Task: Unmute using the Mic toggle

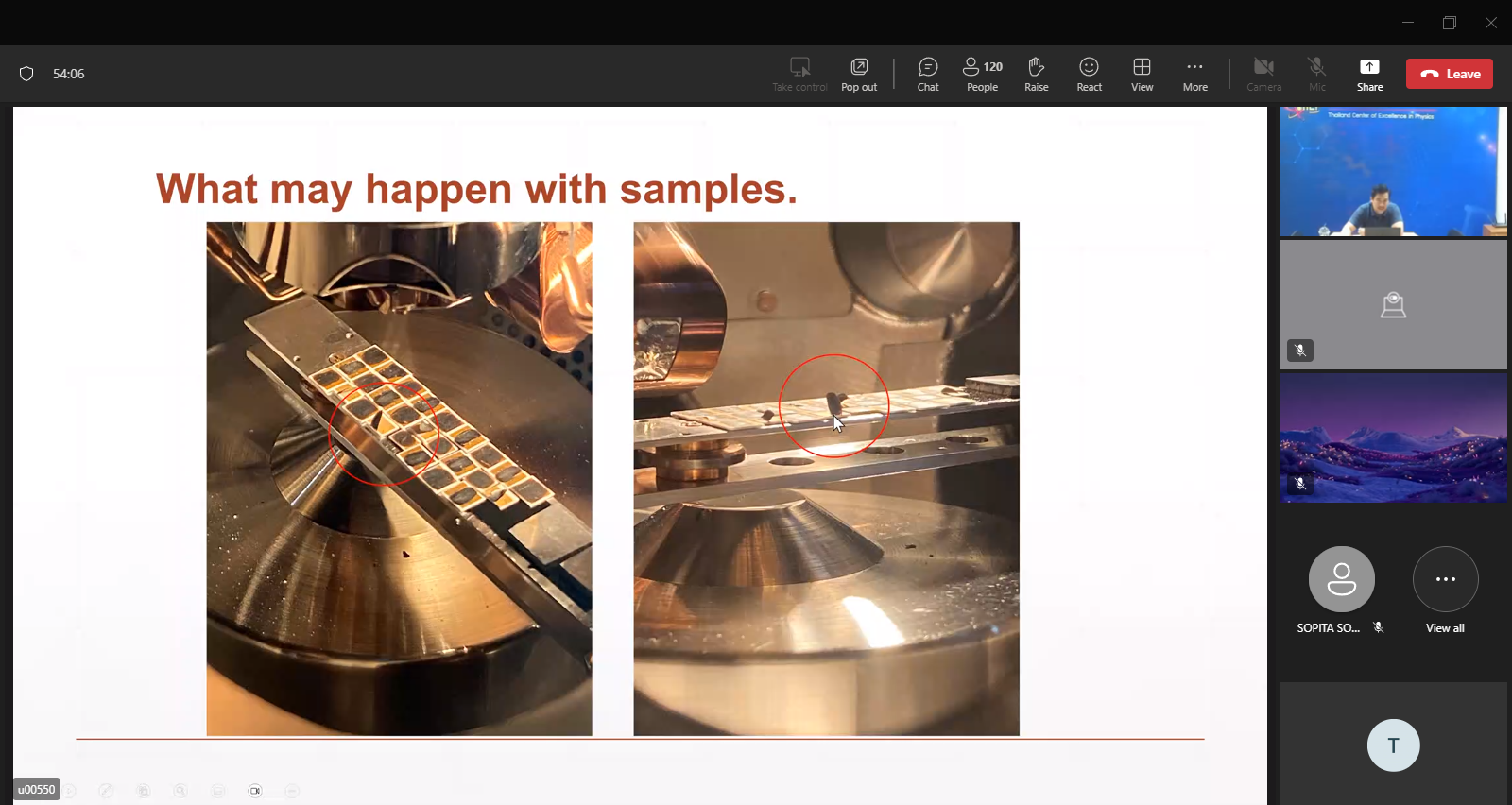Action: pyautogui.click(x=1316, y=74)
